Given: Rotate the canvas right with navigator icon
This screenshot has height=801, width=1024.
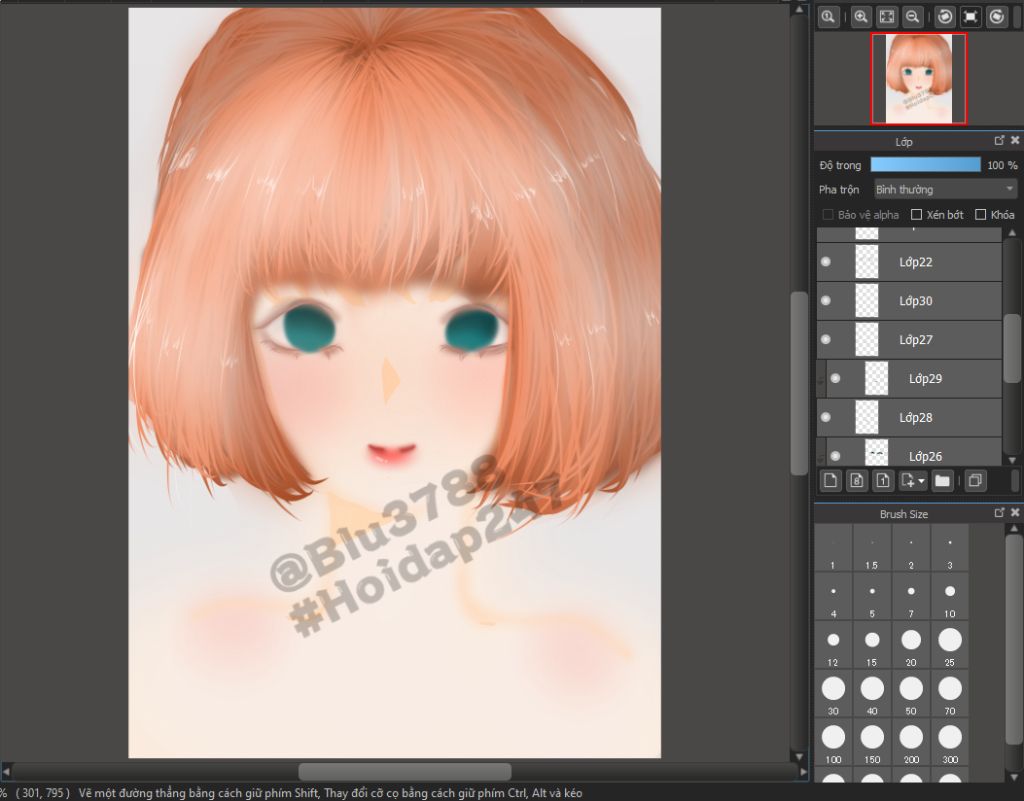Looking at the screenshot, I should tap(997, 17).
